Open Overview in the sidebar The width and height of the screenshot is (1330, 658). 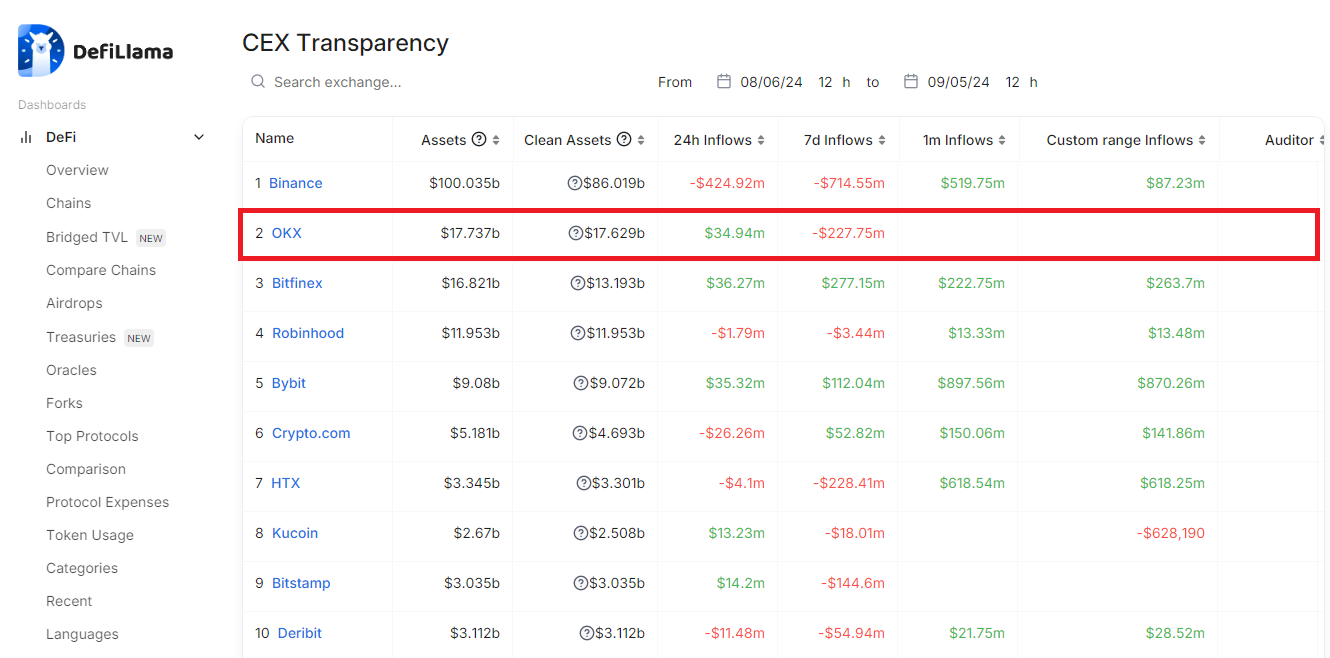77,170
